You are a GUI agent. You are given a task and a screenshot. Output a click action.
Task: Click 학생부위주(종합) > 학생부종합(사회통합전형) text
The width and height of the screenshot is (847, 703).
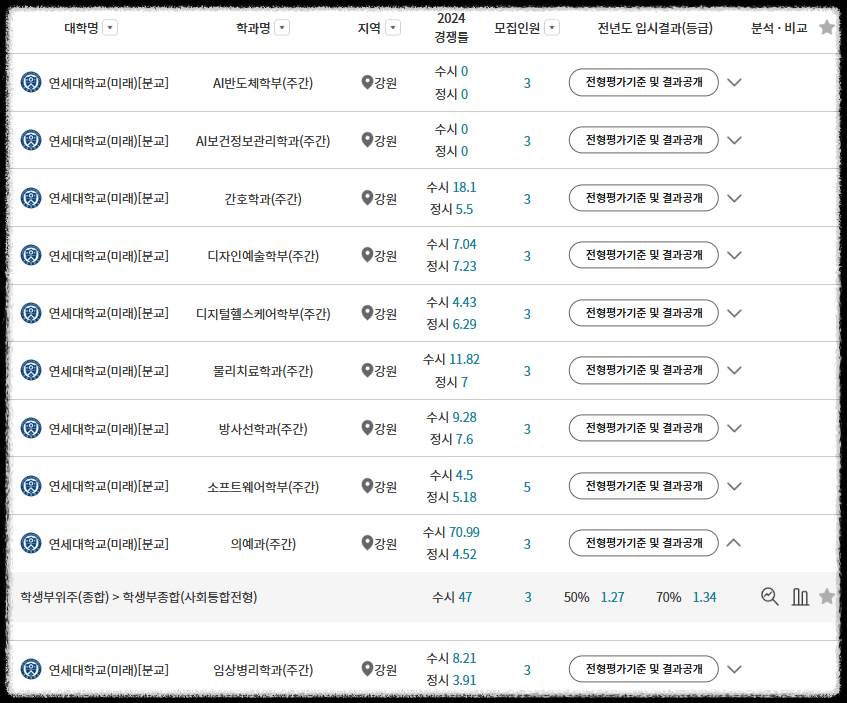coord(139,597)
